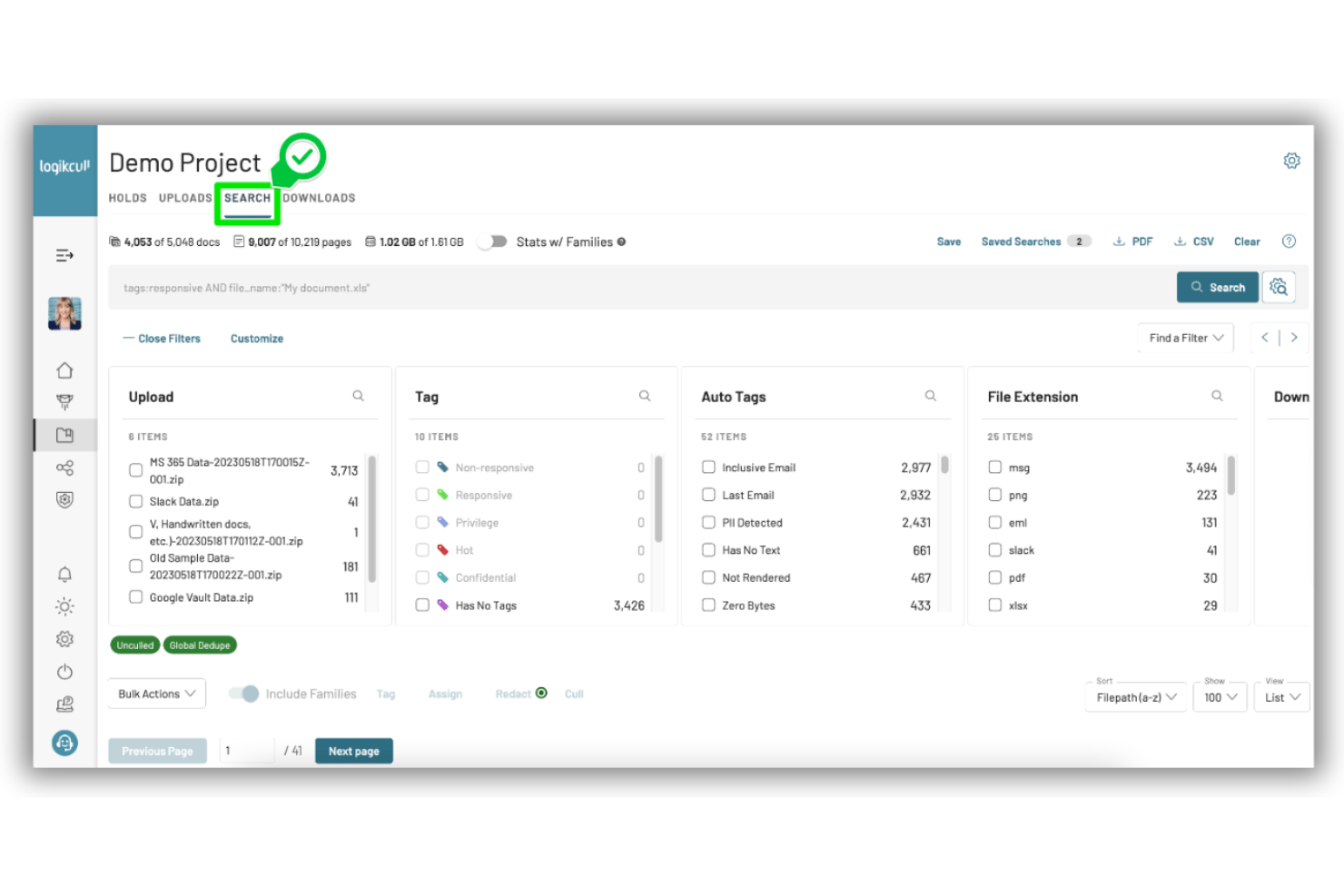Open the Show 100 per page dropdown

pos(1220,697)
